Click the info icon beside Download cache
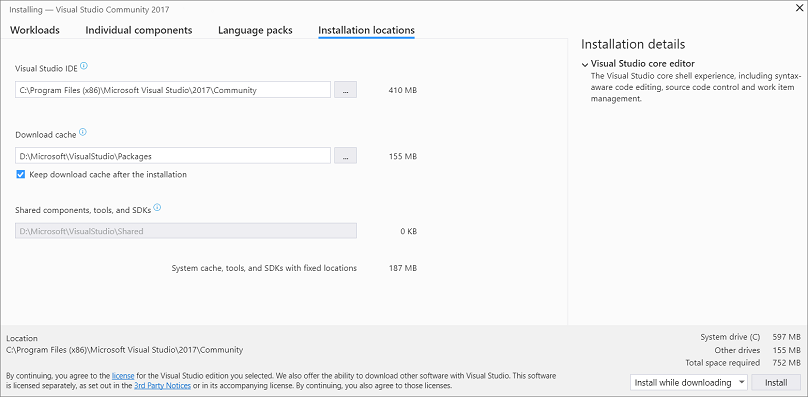Screen dimensions: 808x397 pyautogui.click(x=83, y=133)
